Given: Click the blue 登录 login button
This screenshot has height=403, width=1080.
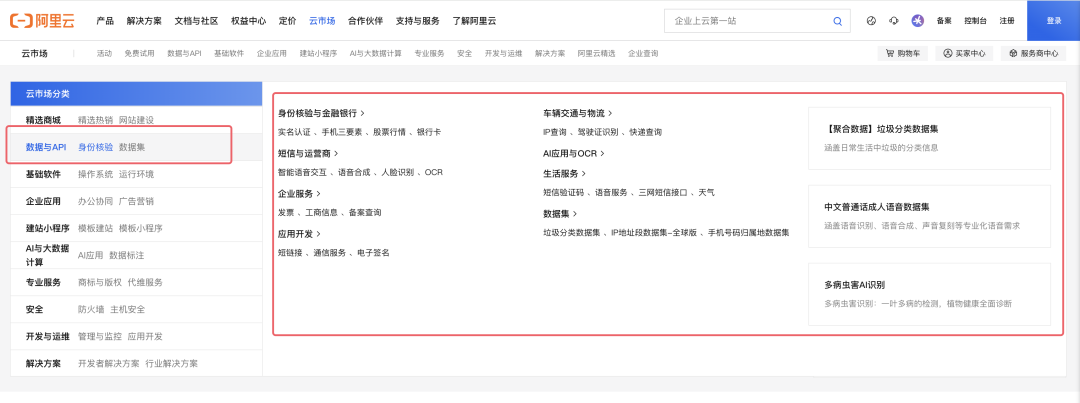Looking at the screenshot, I should (1054, 21).
